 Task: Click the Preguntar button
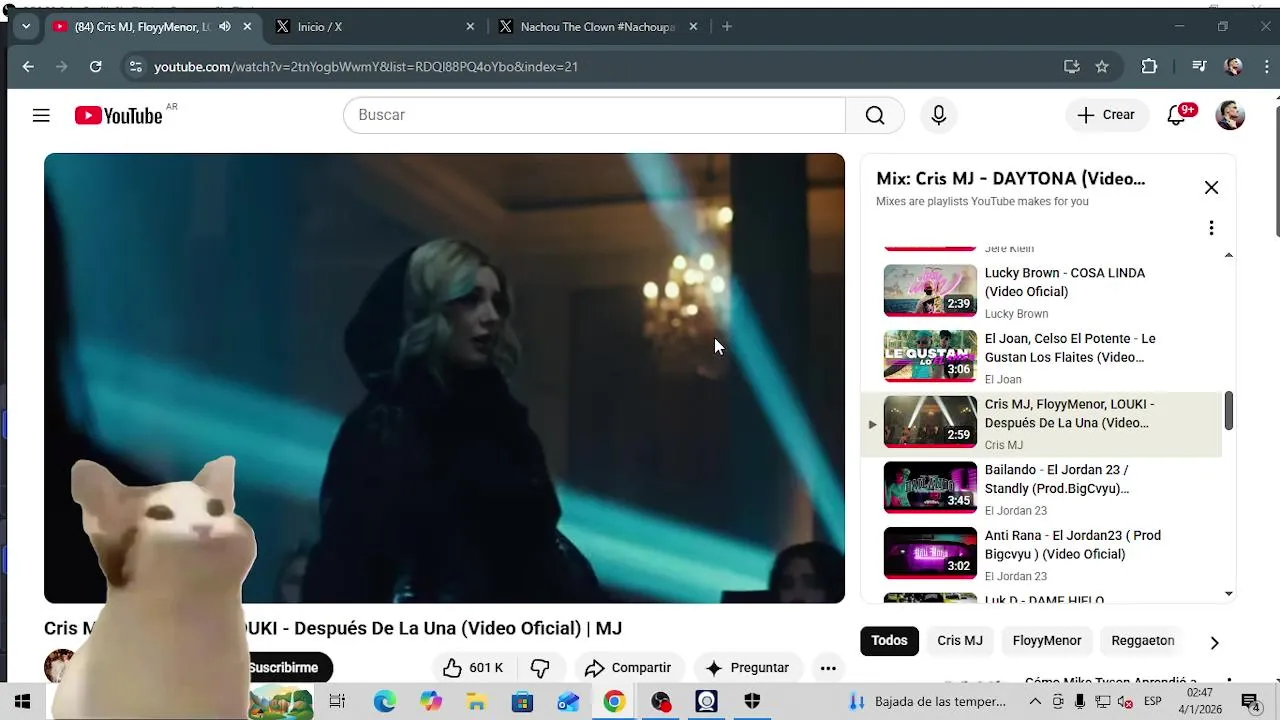coord(747,668)
